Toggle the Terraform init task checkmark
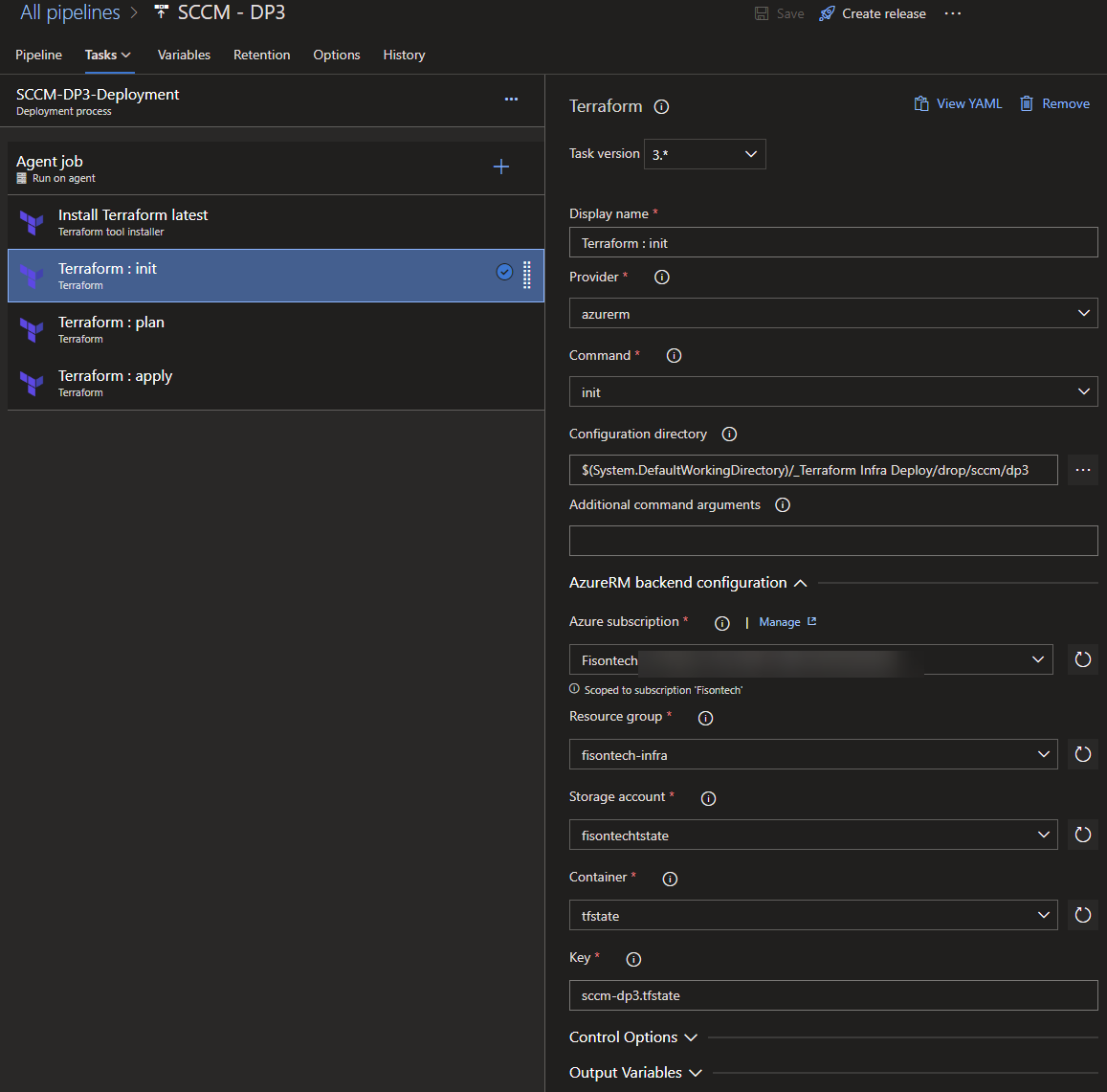 point(504,272)
